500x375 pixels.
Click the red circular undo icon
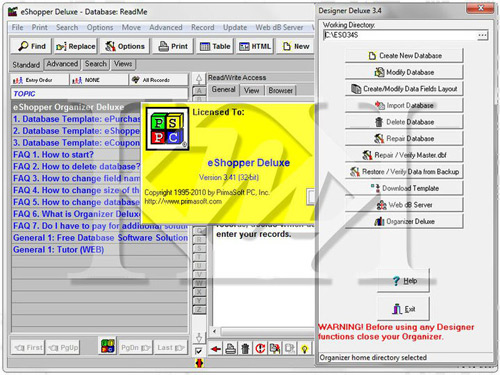click(260, 349)
